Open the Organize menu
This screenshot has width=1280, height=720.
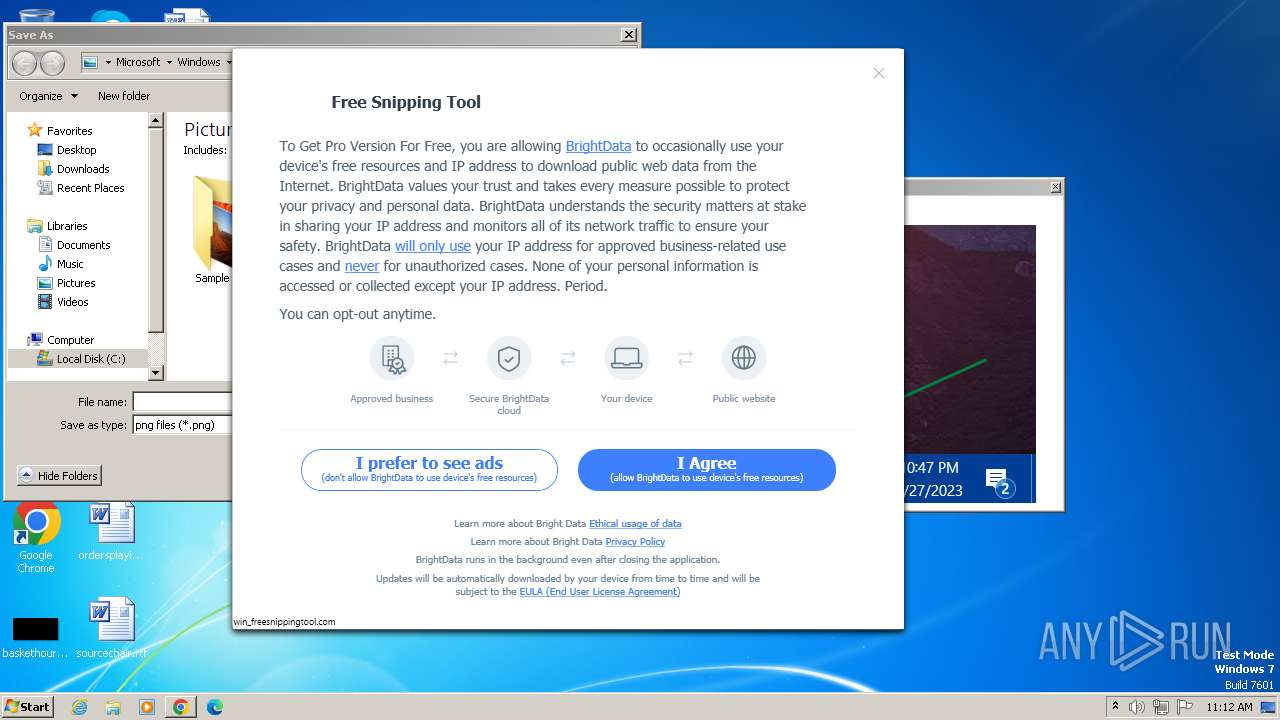[48, 96]
